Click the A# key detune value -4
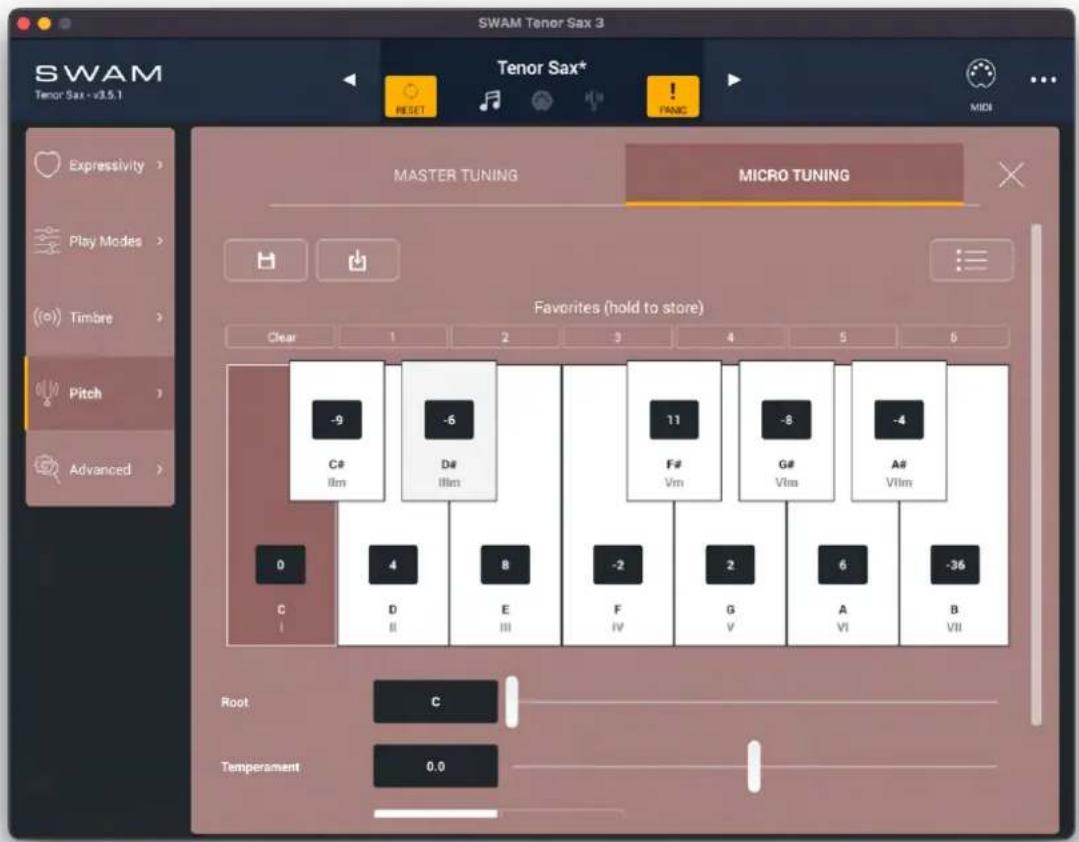The width and height of the screenshot is (1079, 842). (x=899, y=420)
